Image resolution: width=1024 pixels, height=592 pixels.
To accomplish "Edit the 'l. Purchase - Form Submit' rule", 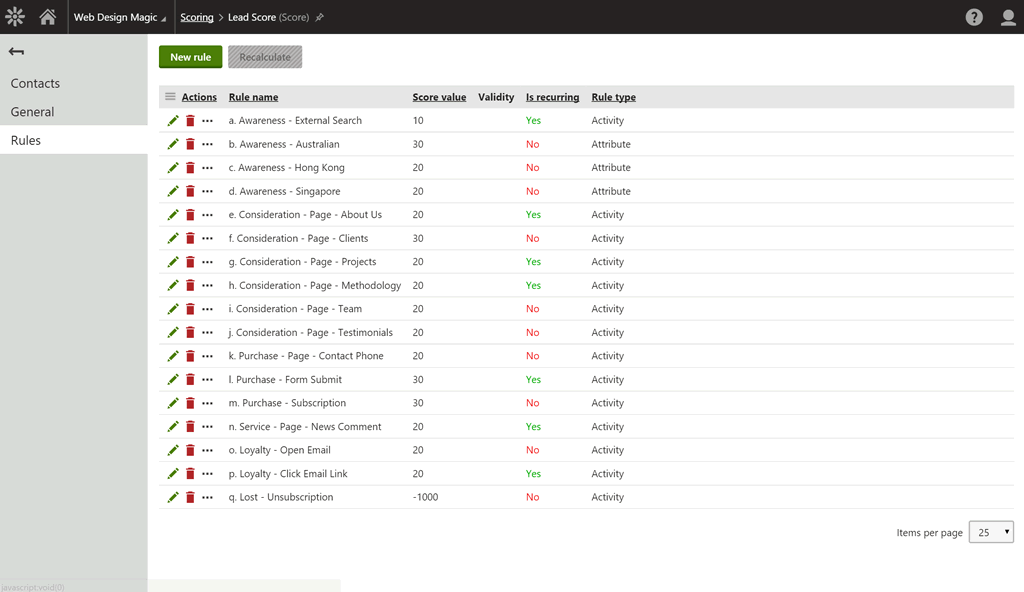I will pyautogui.click(x=173, y=380).
